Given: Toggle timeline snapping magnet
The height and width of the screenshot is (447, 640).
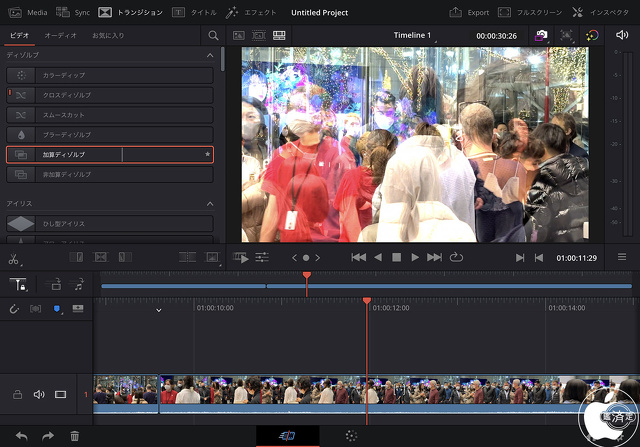Looking at the screenshot, I should 14,309.
